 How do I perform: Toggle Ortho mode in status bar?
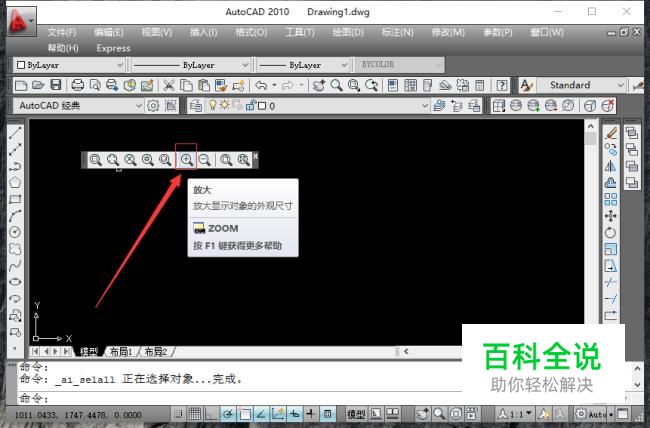coord(211,413)
